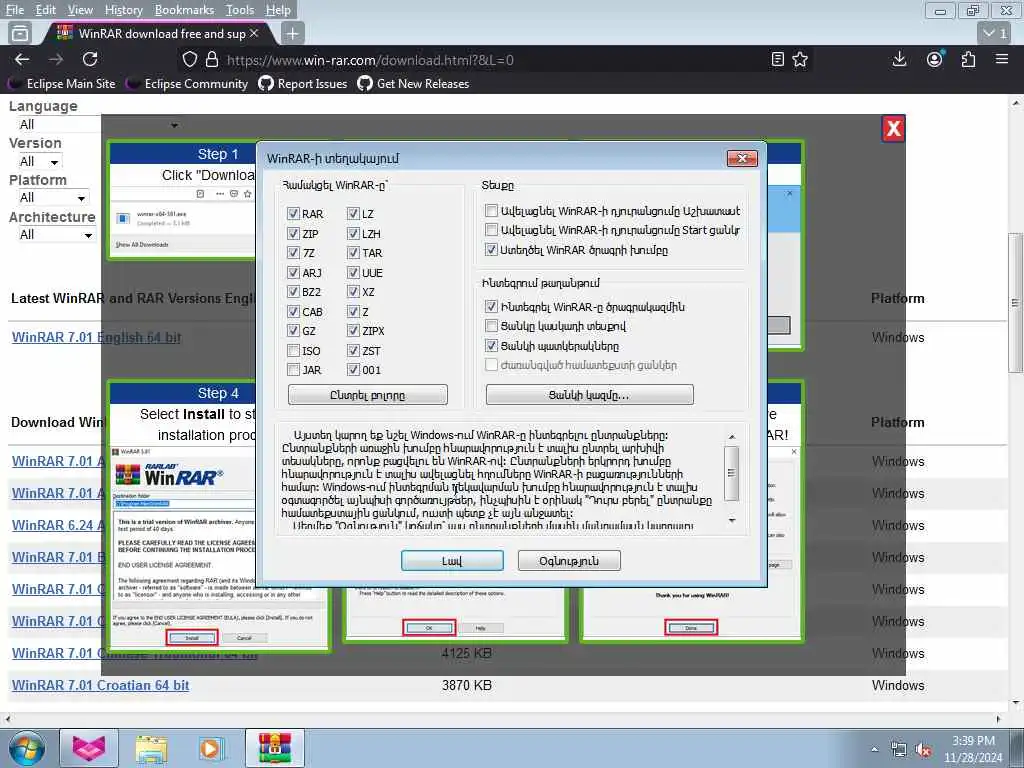1024x768 pixels.
Task: Click the select all formats button
Action: coord(368,394)
